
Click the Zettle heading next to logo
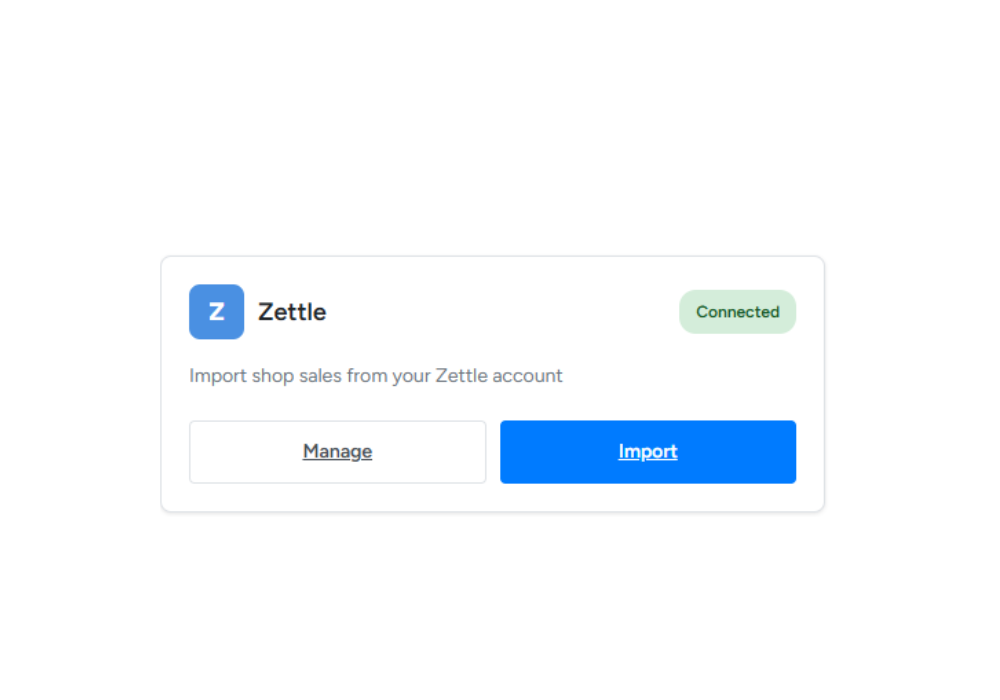point(292,312)
